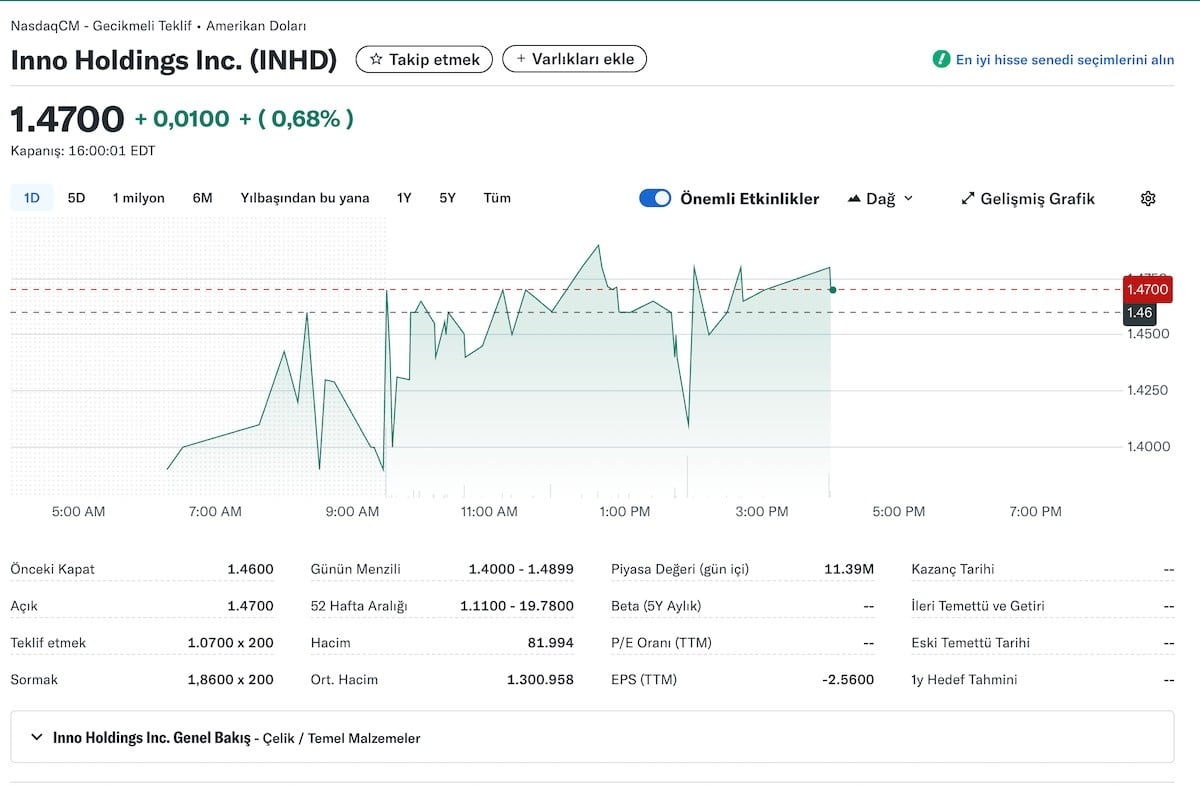Click the green lightning badge icon
The height and width of the screenshot is (785, 1200).
point(941,59)
